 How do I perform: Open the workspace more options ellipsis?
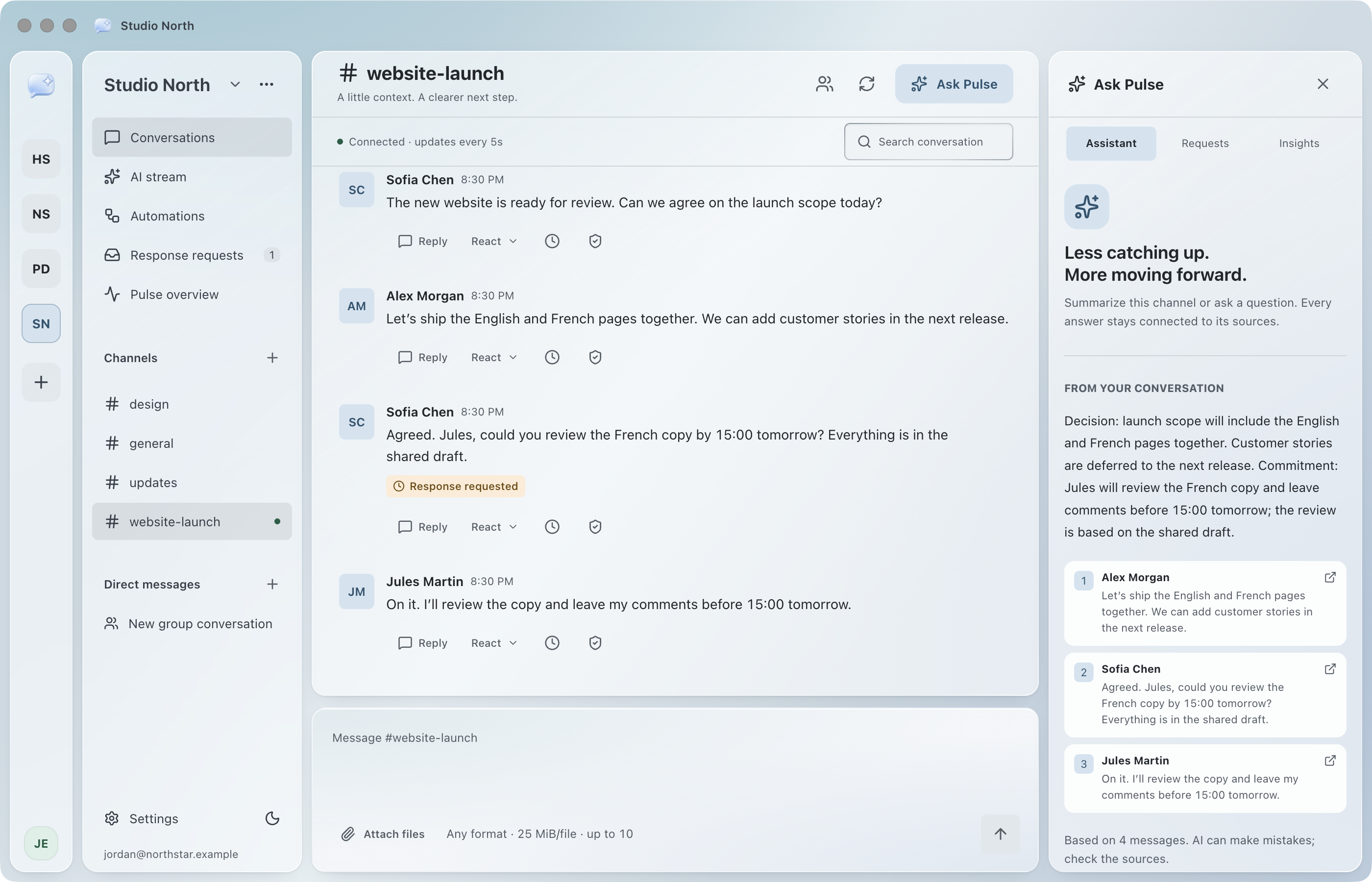tap(266, 84)
